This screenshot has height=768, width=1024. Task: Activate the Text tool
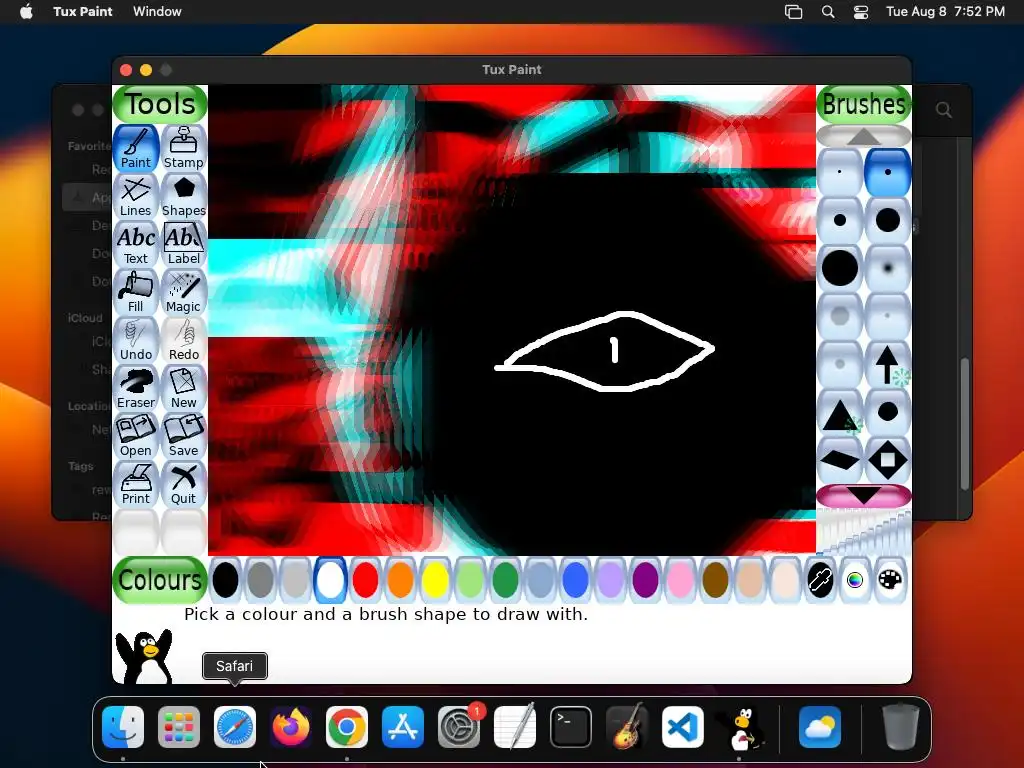tap(136, 244)
